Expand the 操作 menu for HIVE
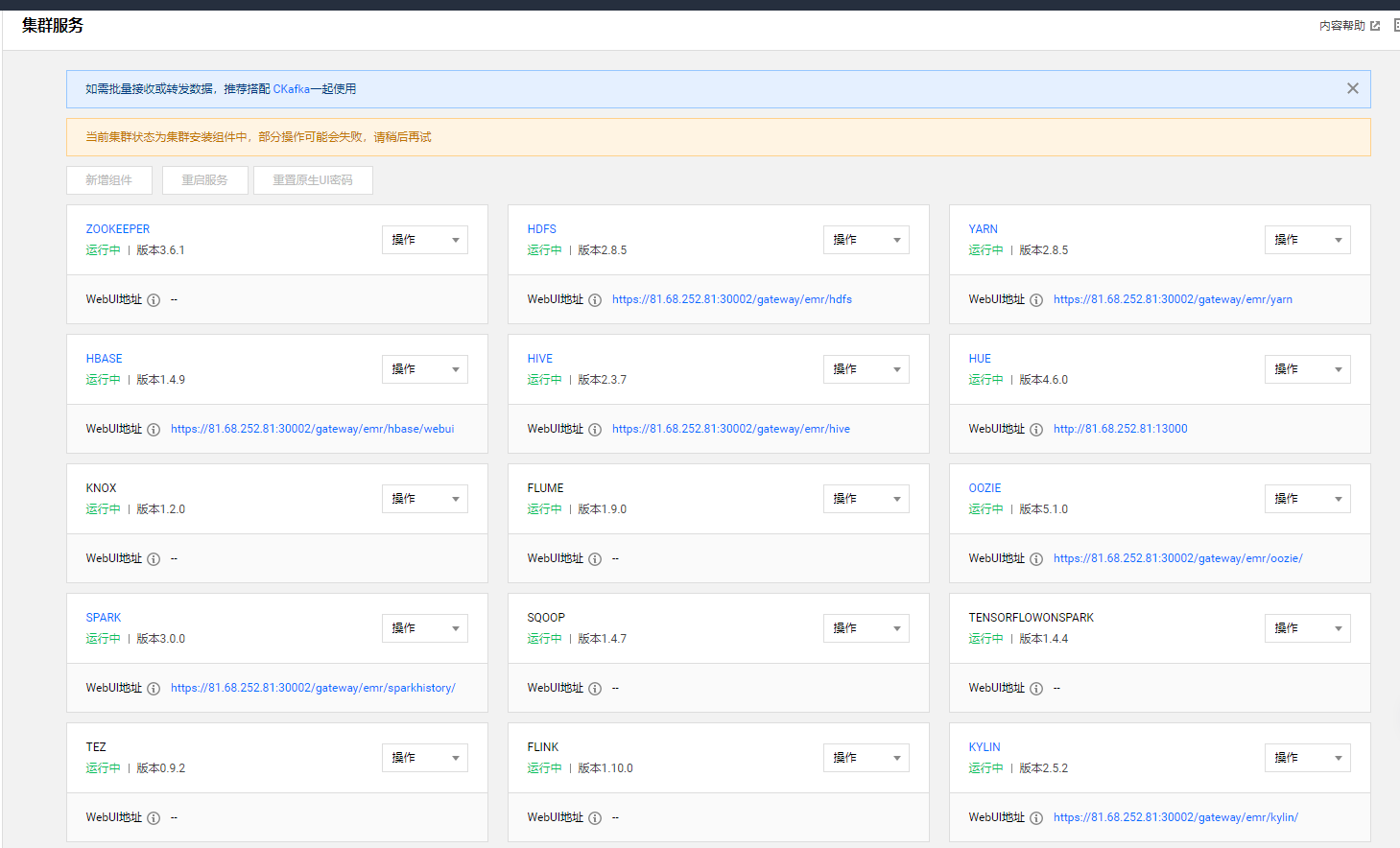 coord(866,369)
